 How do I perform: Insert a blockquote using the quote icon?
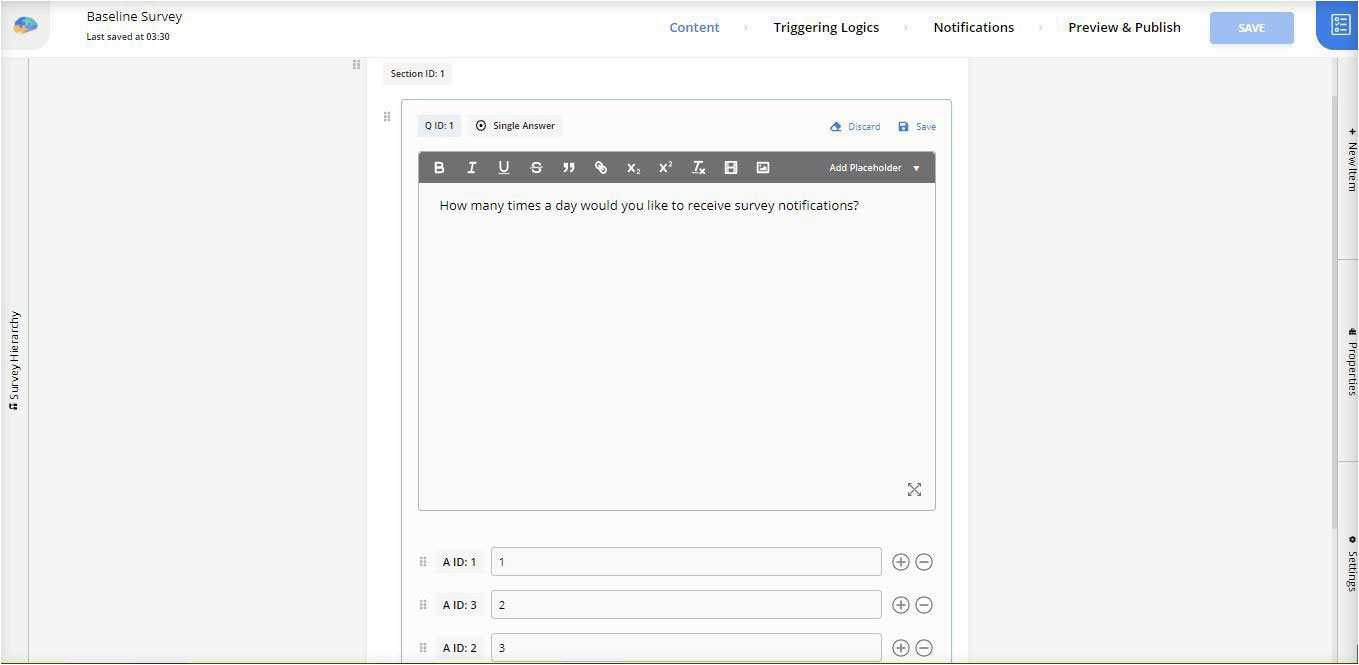point(568,168)
